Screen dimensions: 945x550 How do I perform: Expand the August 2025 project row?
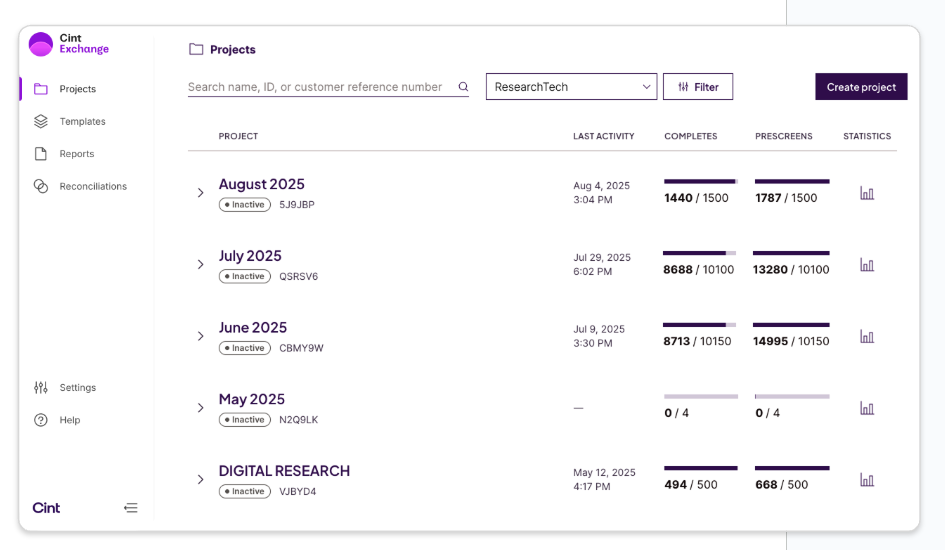coord(200,193)
